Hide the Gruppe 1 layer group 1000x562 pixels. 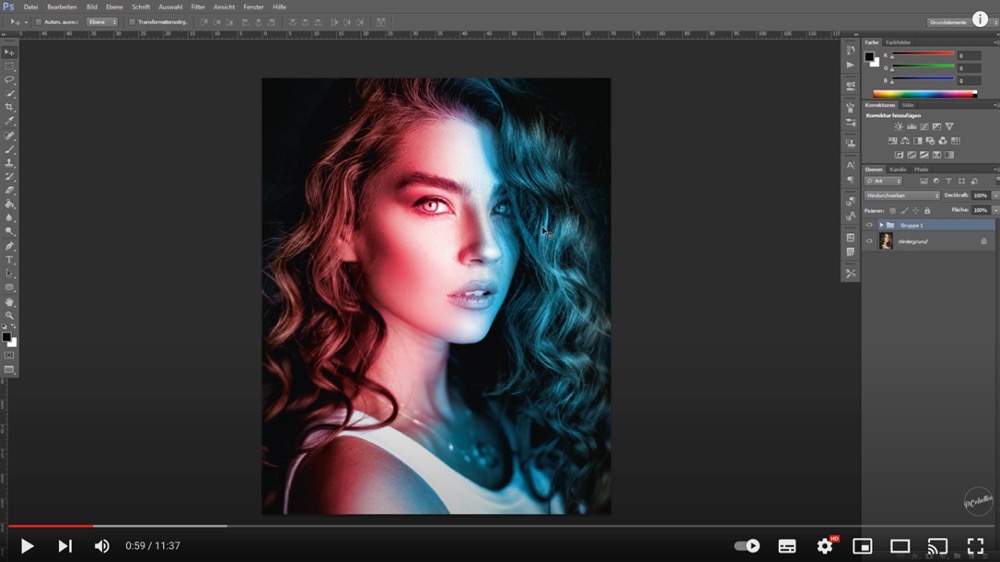(x=869, y=226)
